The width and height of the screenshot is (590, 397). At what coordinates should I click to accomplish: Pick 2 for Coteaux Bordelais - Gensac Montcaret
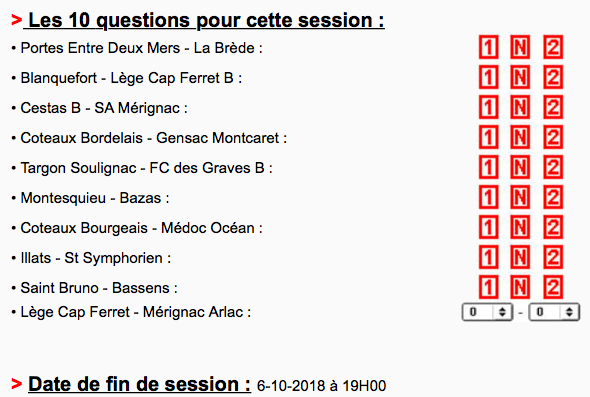[x=553, y=137]
